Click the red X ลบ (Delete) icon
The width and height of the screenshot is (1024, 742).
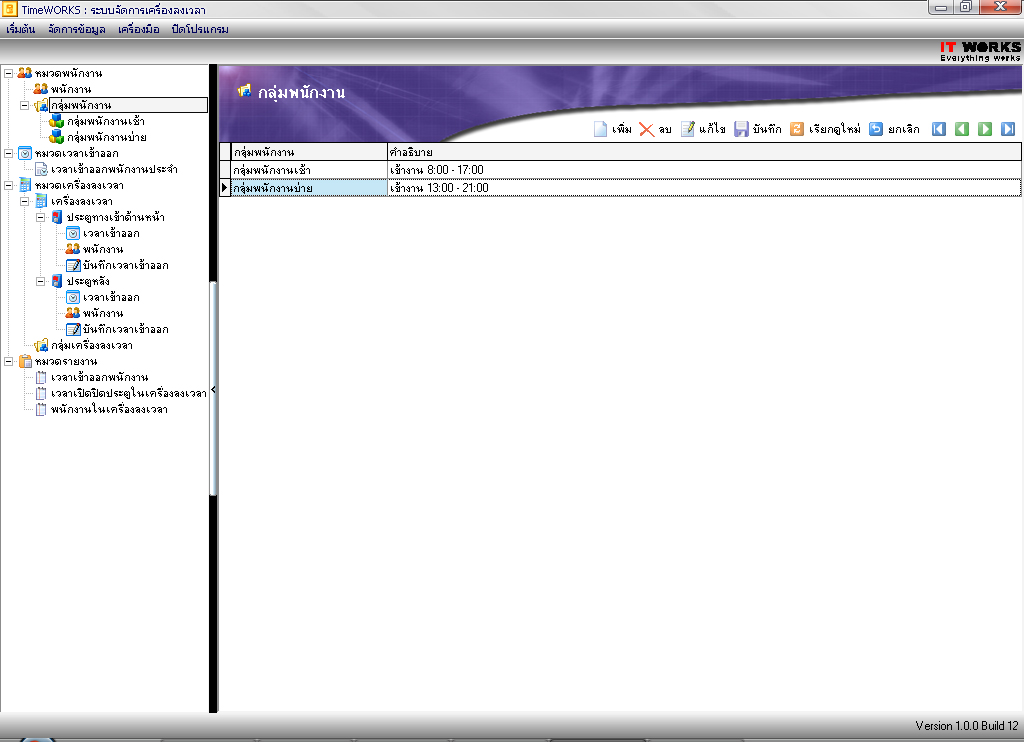(x=647, y=129)
